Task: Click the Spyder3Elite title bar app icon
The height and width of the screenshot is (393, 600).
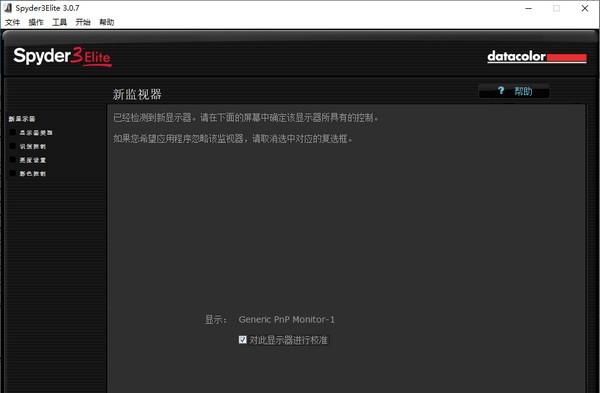Action: [x=8, y=8]
